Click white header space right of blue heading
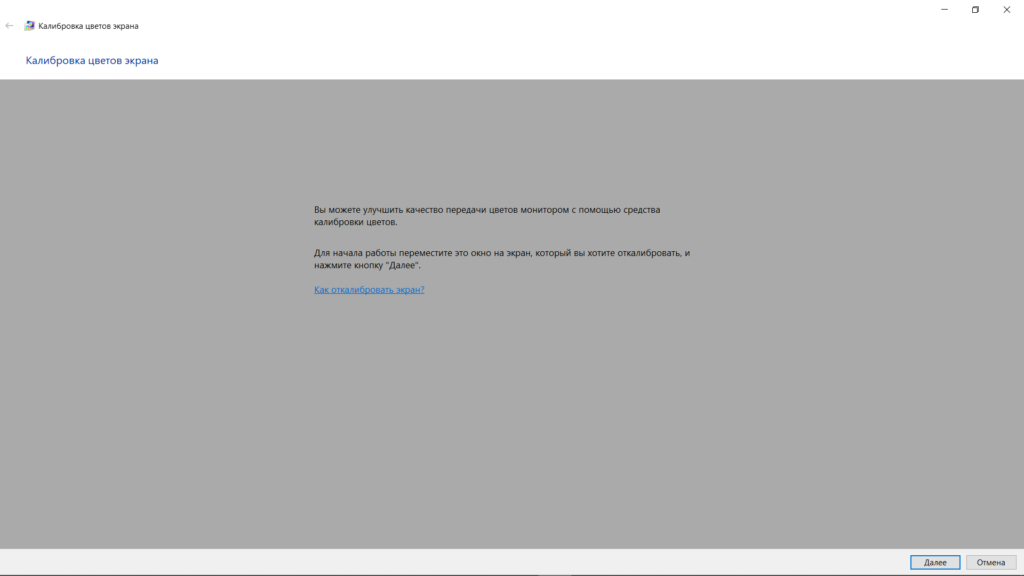 click(600, 61)
